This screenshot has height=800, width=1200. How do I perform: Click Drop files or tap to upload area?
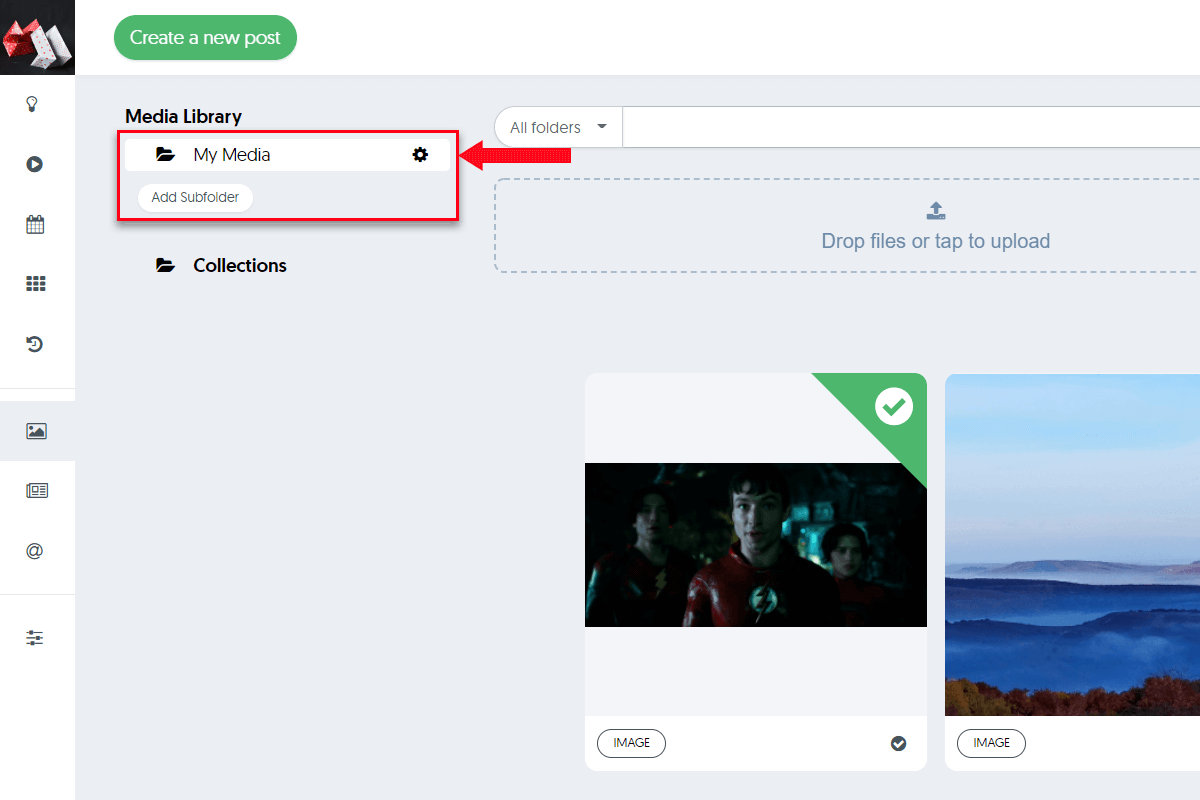pyautogui.click(x=847, y=226)
